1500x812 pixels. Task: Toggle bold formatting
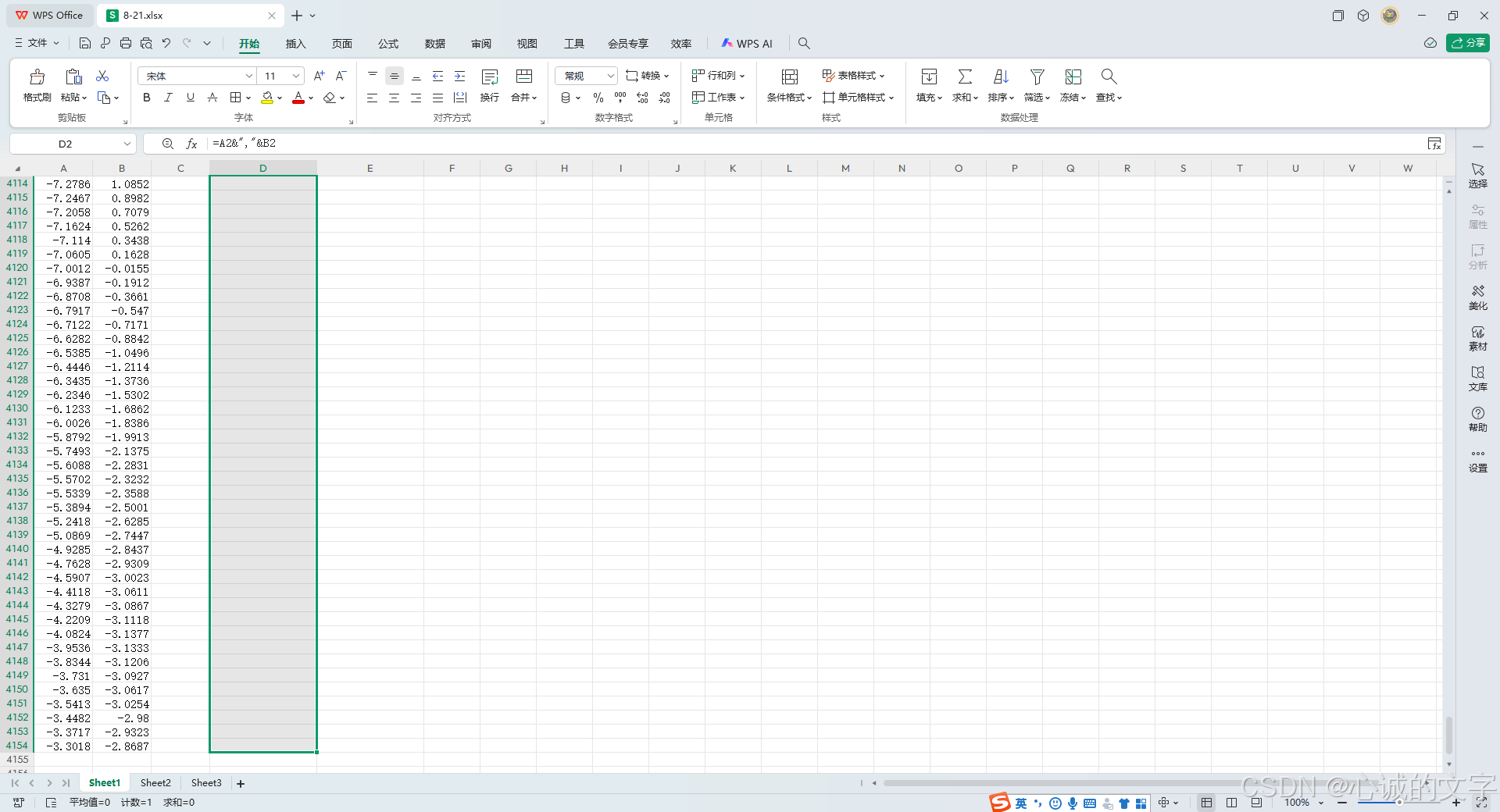coord(146,98)
